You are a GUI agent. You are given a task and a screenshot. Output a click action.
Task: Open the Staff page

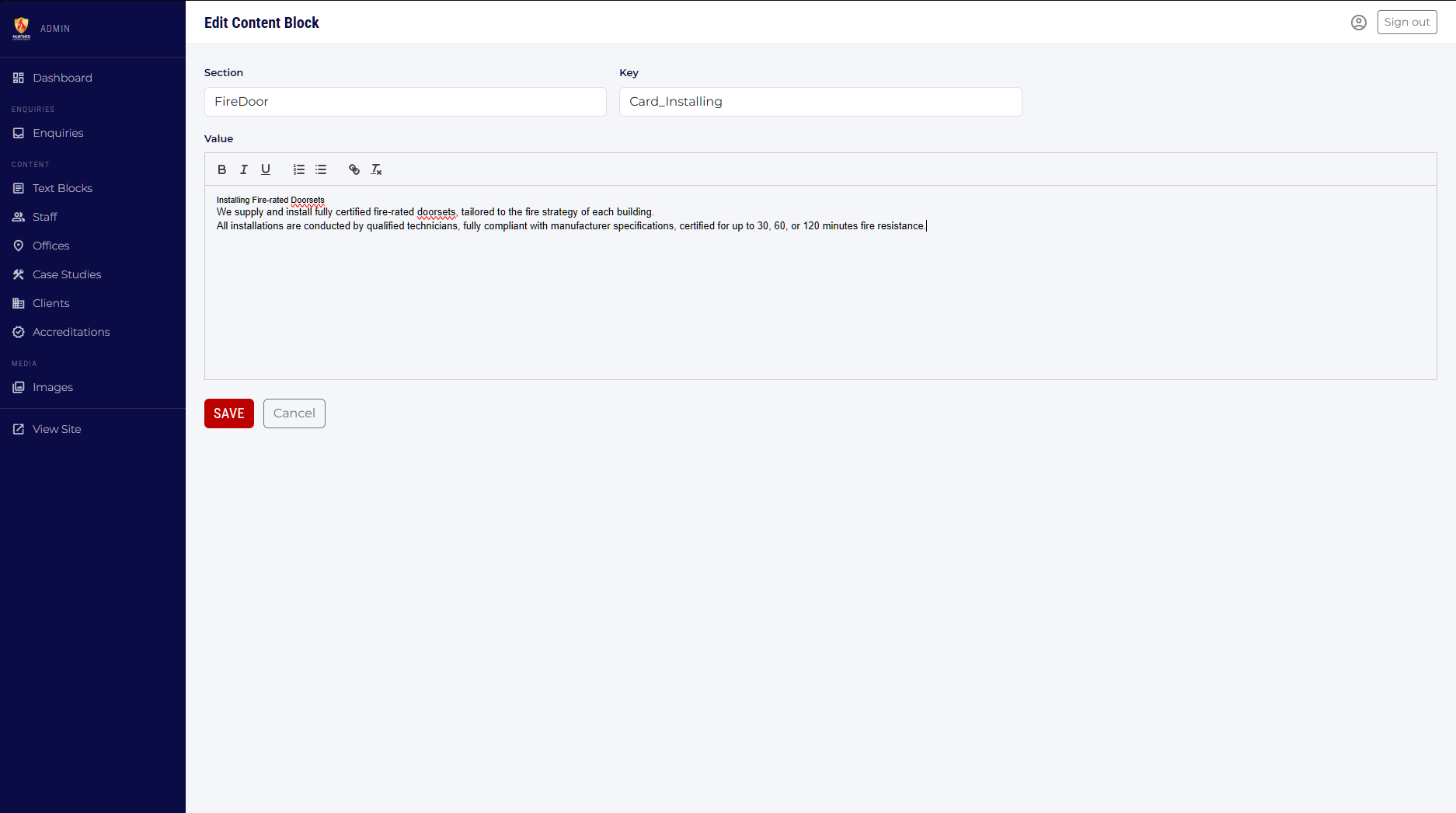[44, 217]
